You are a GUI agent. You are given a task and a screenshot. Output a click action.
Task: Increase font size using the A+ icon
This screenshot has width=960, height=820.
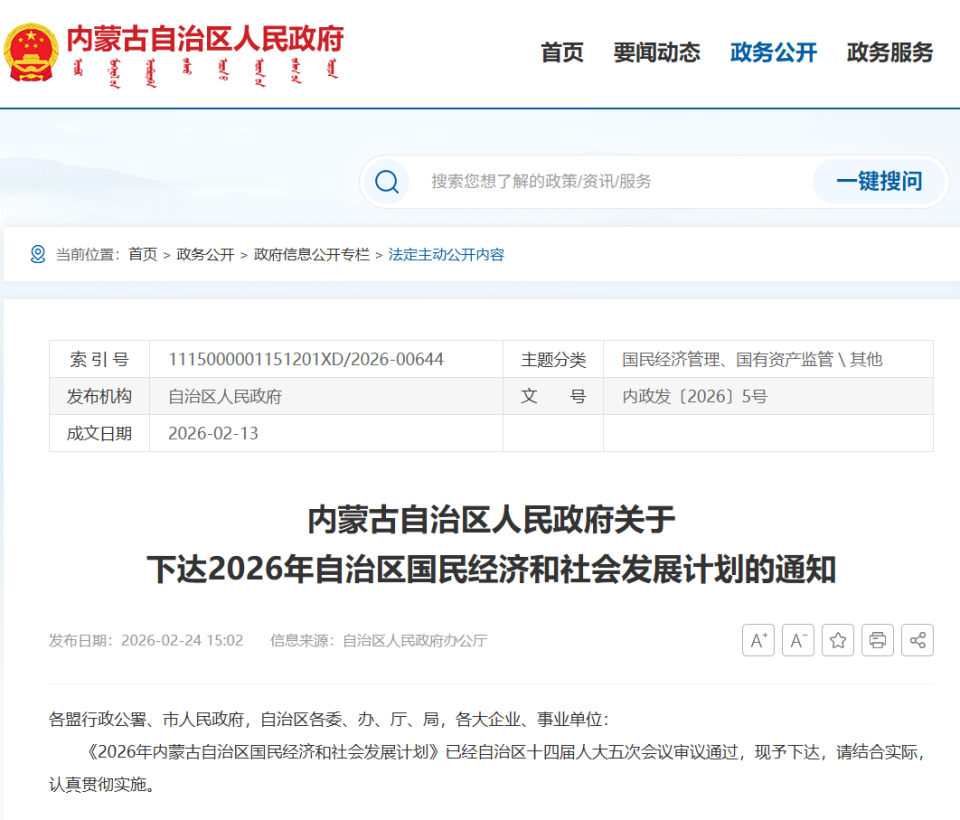(758, 640)
